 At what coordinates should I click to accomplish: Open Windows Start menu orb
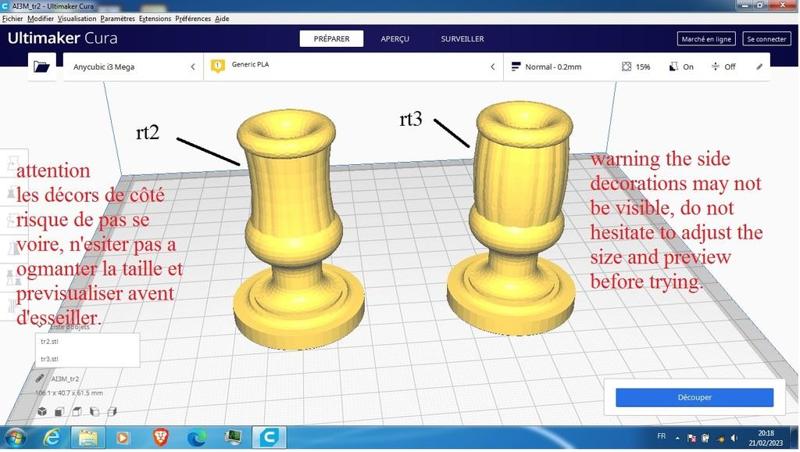(x=15, y=438)
